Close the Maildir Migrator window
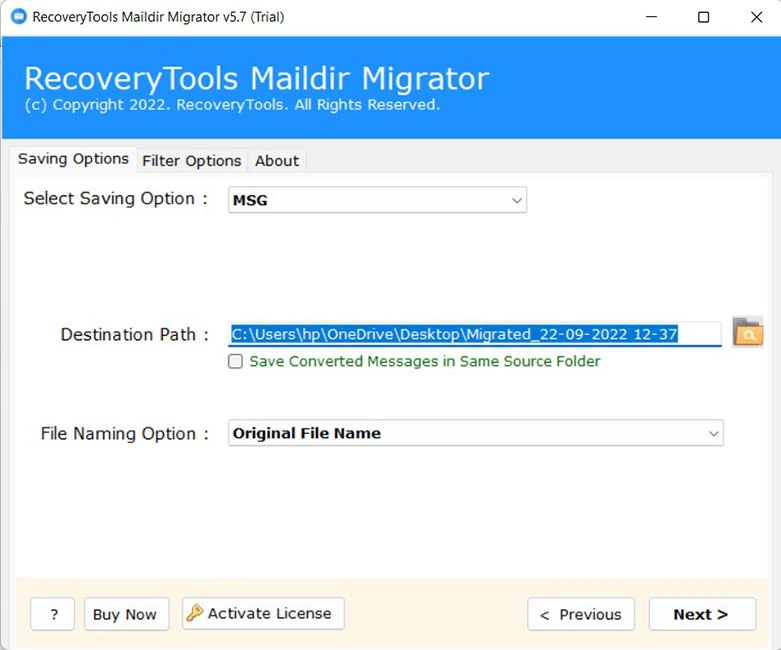 click(755, 17)
